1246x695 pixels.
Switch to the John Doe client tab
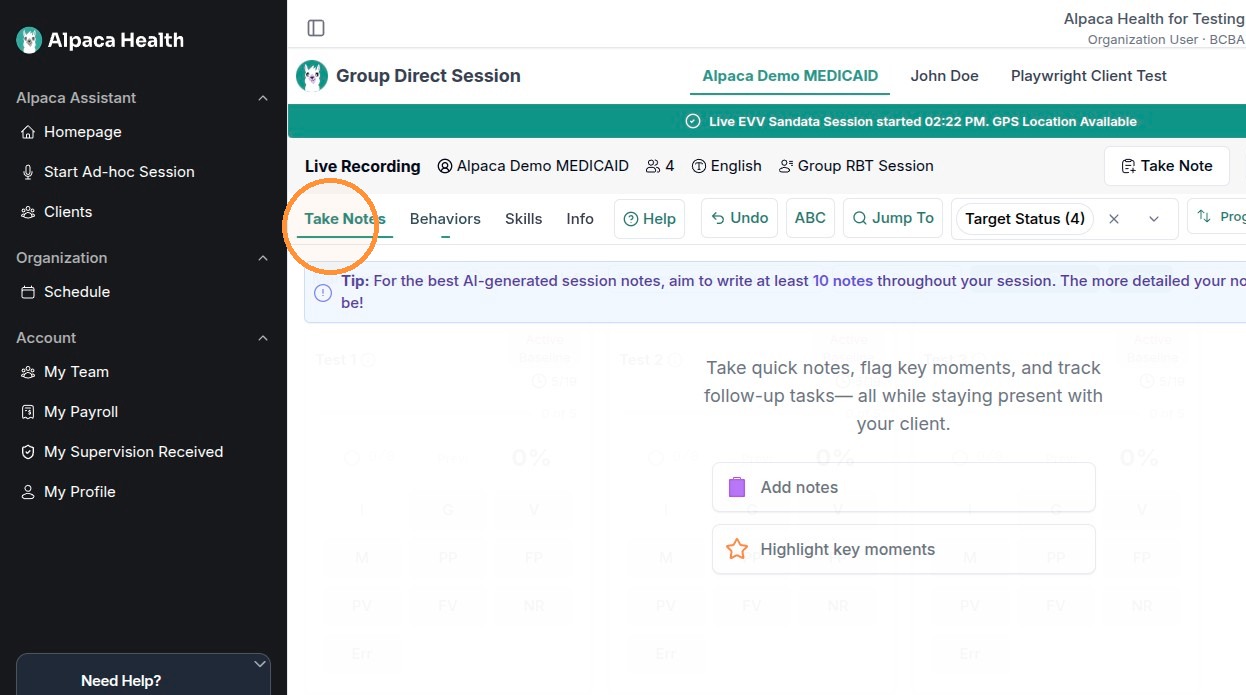pyautogui.click(x=944, y=76)
